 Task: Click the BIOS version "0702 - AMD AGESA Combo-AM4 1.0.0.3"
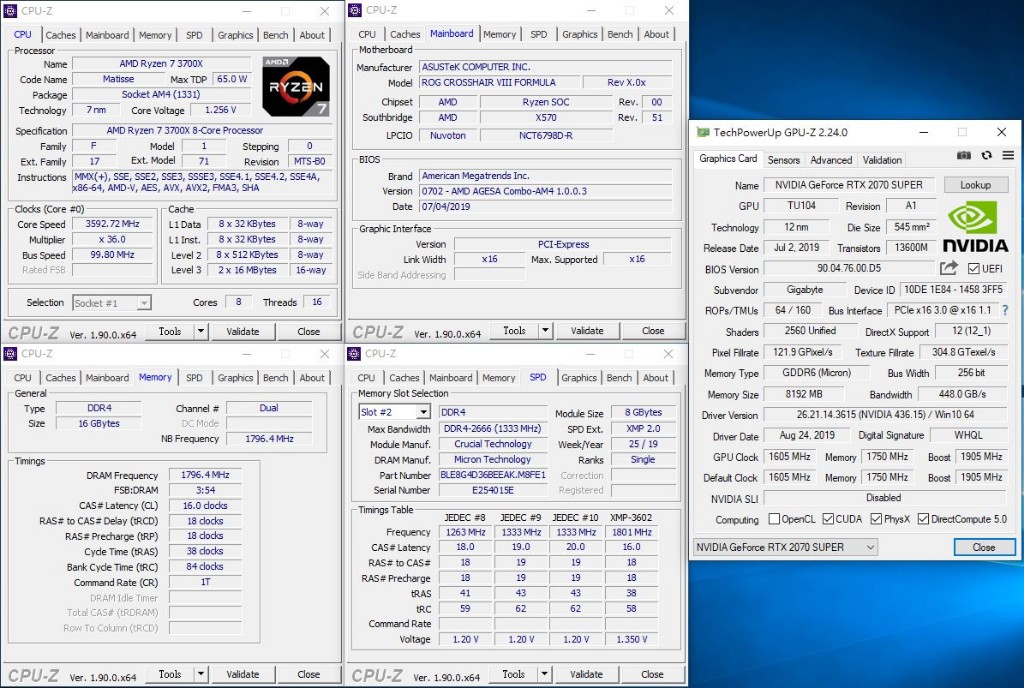click(x=545, y=191)
